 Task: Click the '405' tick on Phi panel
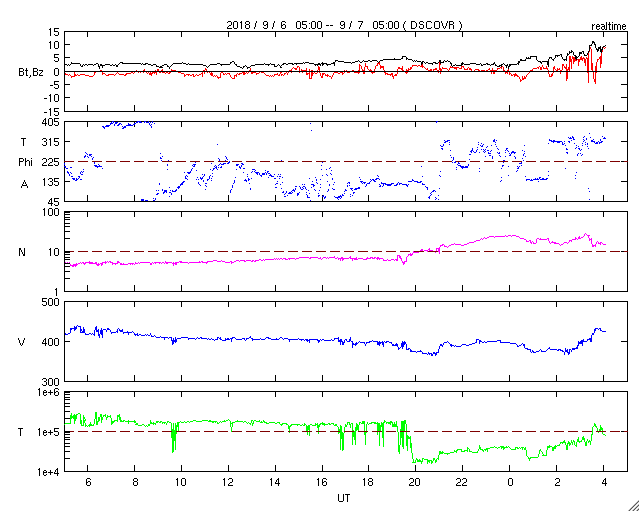point(51,121)
